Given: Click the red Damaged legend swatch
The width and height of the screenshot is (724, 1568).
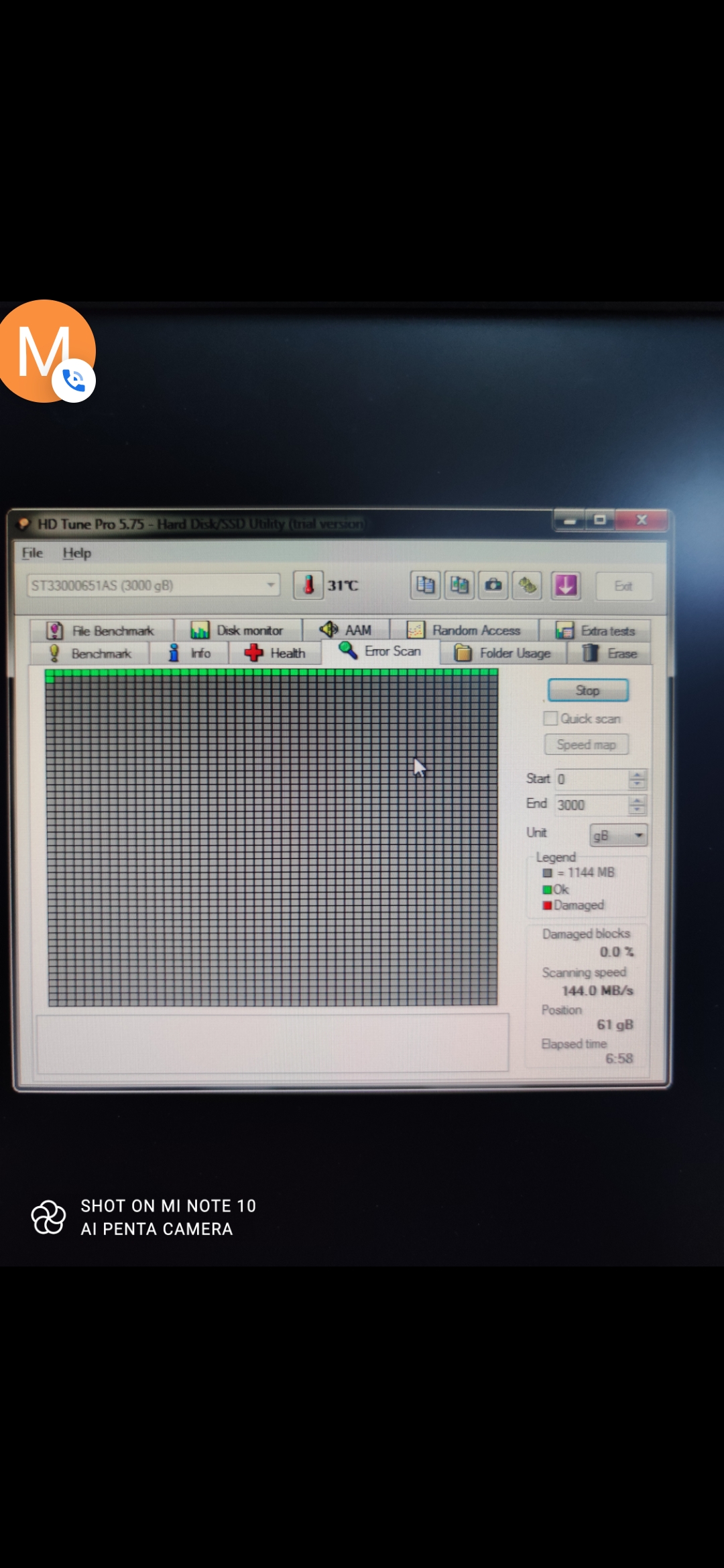Looking at the screenshot, I should click(547, 906).
